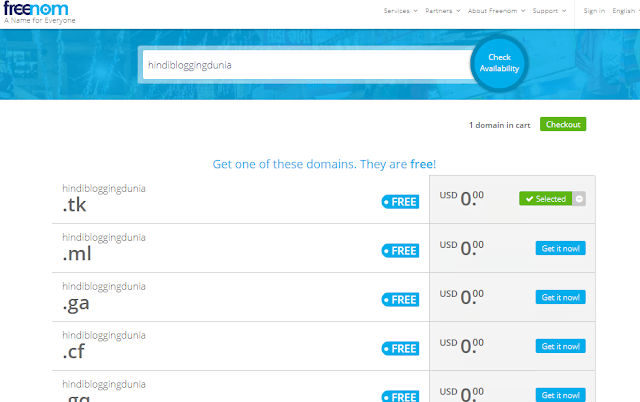Click the USD 0.00 price in .ga row

[x=462, y=297]
